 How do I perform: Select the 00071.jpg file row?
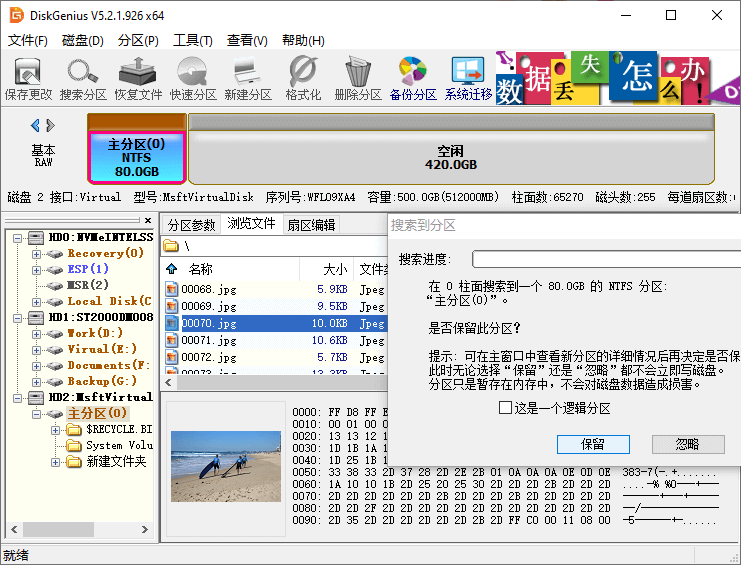(x=209, y=340)
